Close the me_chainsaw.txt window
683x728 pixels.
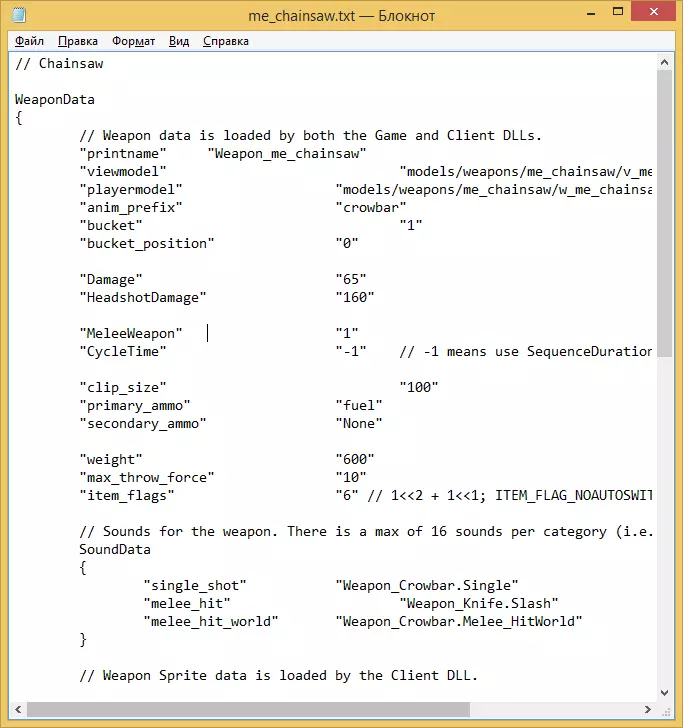[654, 12]
